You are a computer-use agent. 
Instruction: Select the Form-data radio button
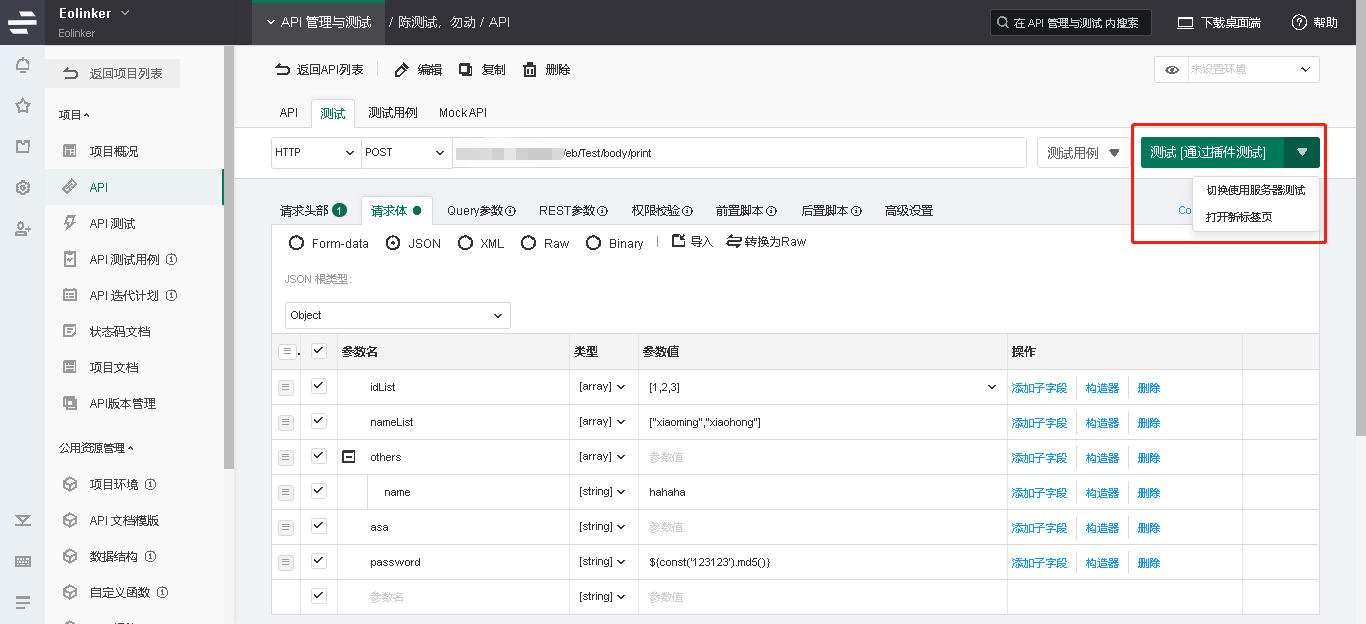point(296,243)
